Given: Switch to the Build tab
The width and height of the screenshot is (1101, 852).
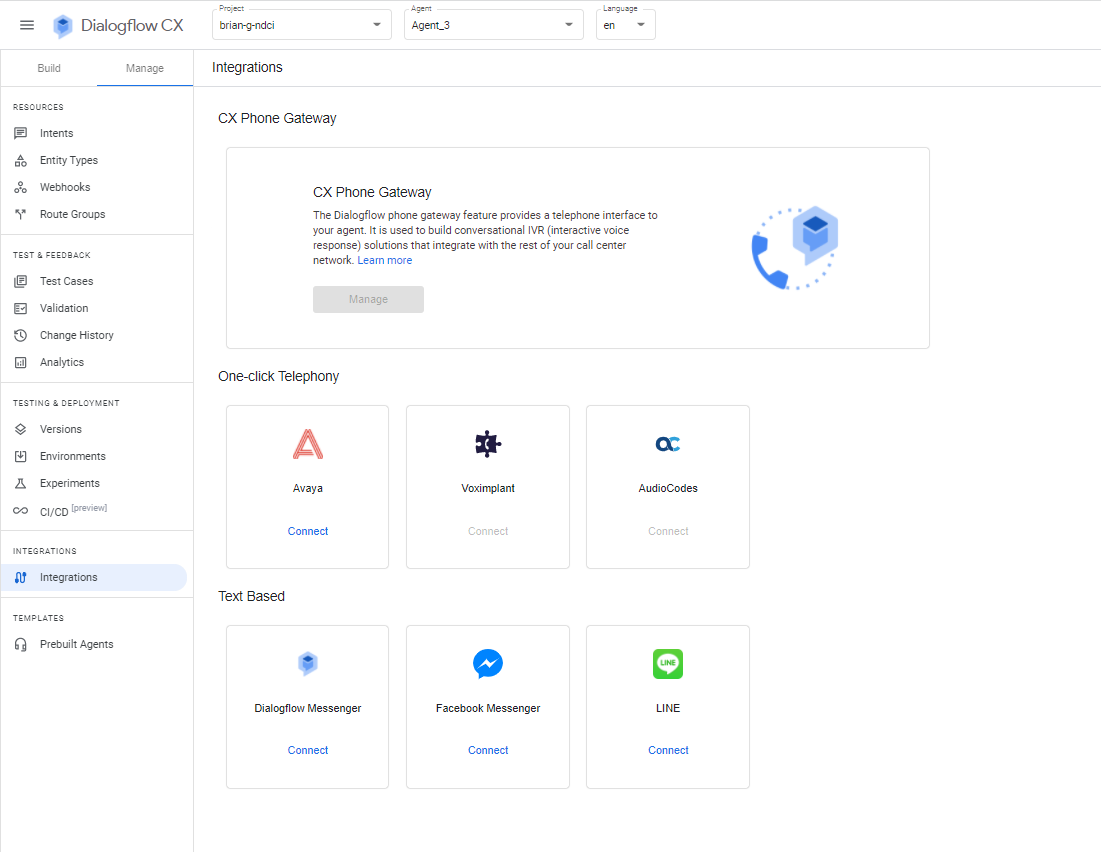Looking at the screenshot, I should [49, 68].
